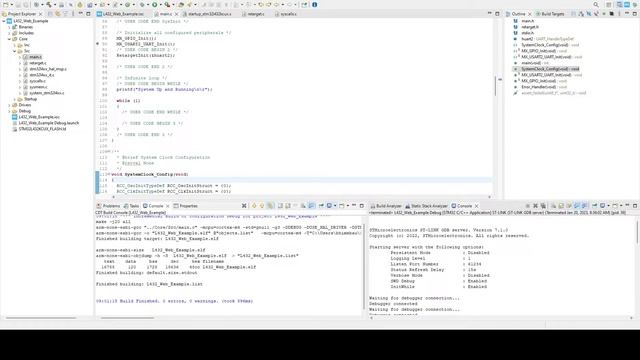
Task: Collapse the Src folder
Action: tap(15, 51)
